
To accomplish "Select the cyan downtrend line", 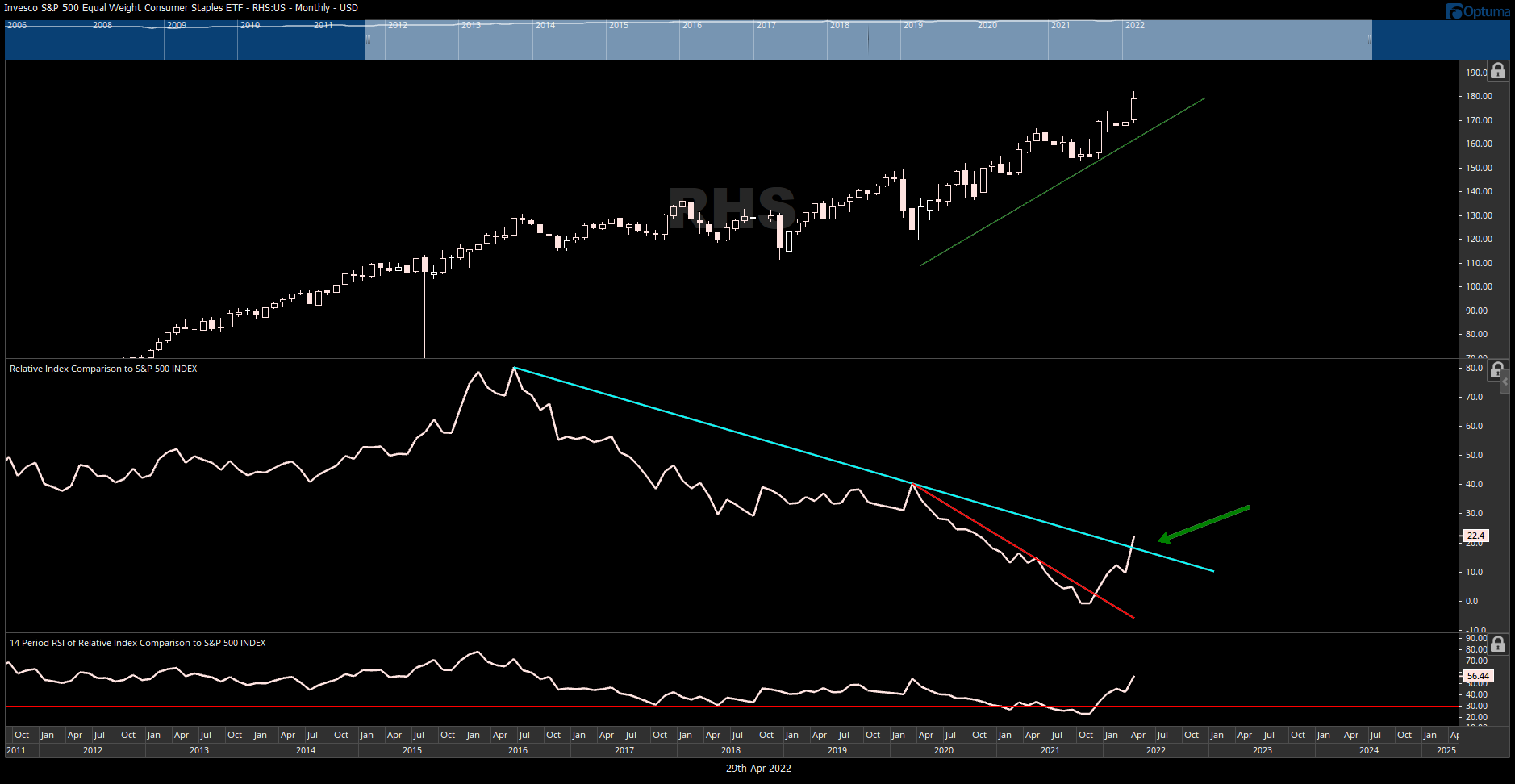I will (863, 469).
